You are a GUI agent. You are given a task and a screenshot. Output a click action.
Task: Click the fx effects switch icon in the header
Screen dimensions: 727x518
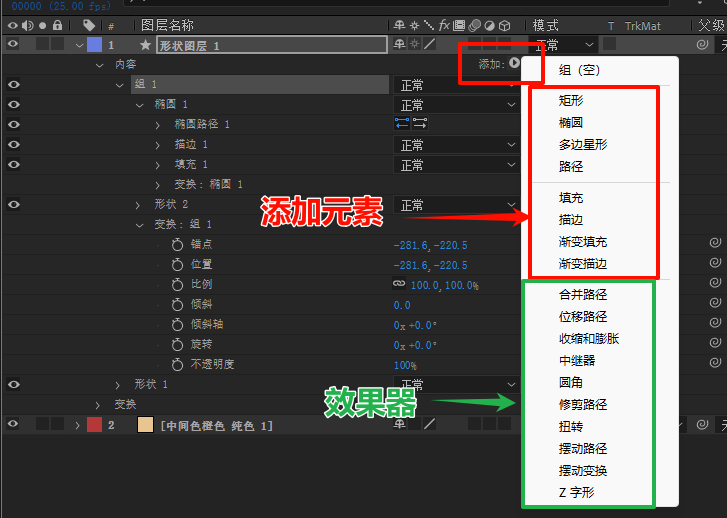click(444, 25)
